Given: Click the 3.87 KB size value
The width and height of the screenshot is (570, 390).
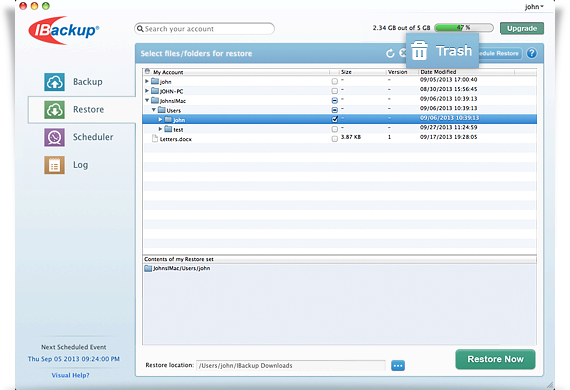Looking at the screenshot, I should pyautogui.click(x=351, y=137).
